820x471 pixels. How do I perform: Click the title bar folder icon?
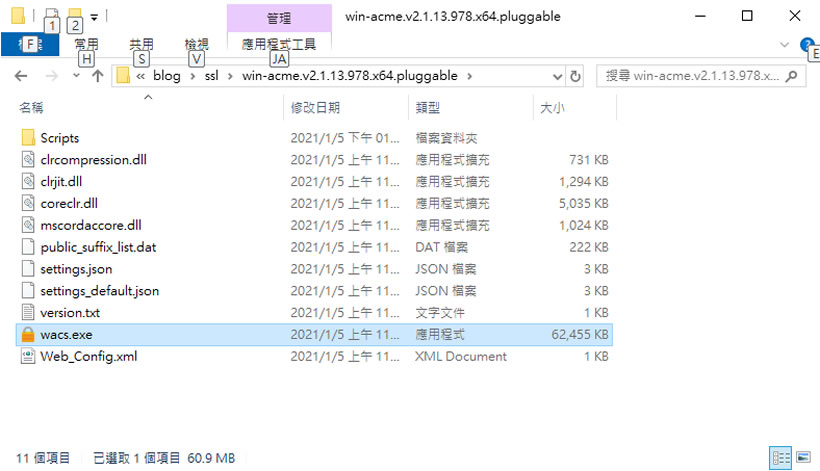(x=18, y=16)
